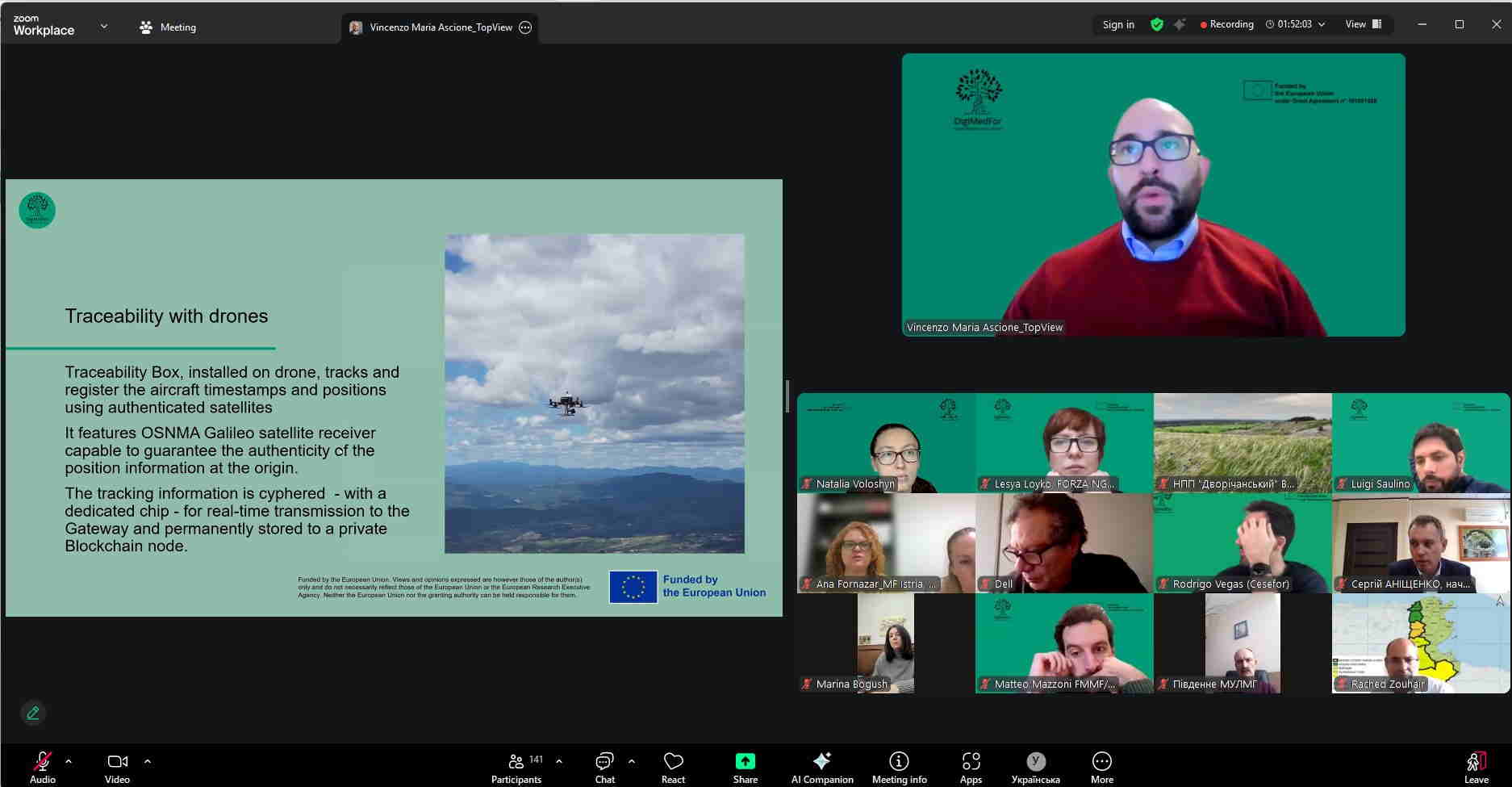Expand video options arrow next to Video
This screenshot has width=1512, height=787.
[148, 760]
